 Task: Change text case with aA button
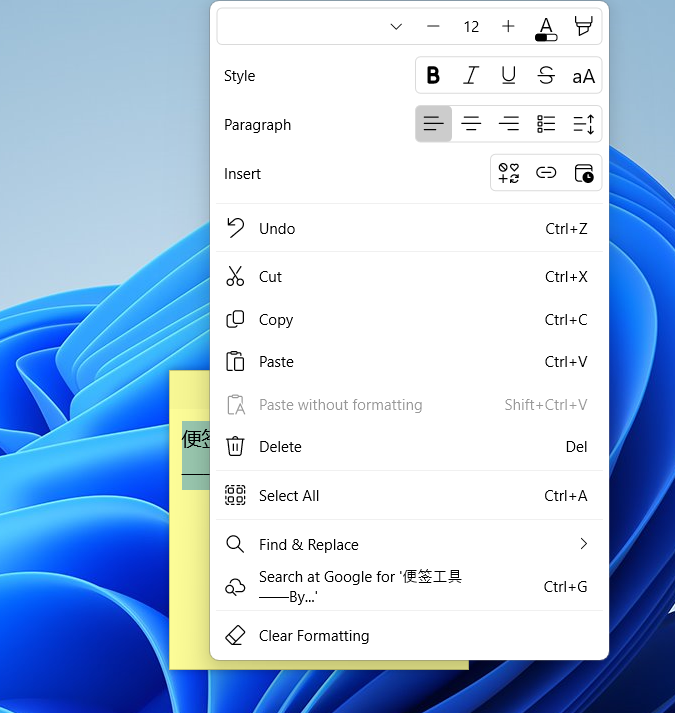584,76
